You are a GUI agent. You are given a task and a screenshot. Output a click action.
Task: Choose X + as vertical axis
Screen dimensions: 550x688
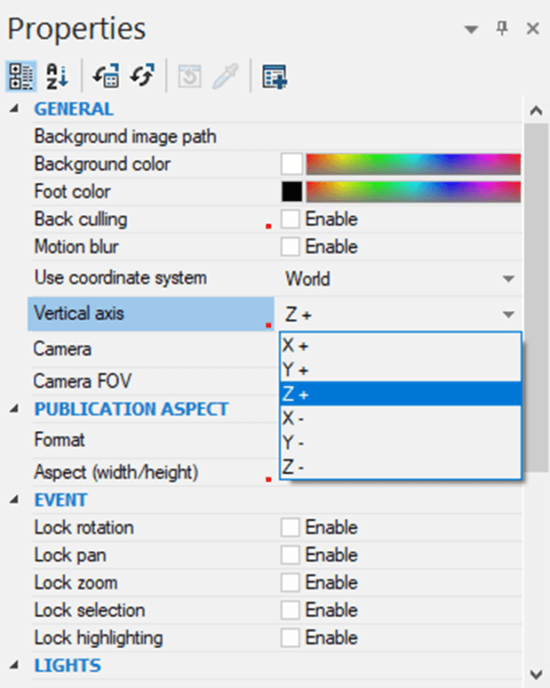[x=400, y=346]
